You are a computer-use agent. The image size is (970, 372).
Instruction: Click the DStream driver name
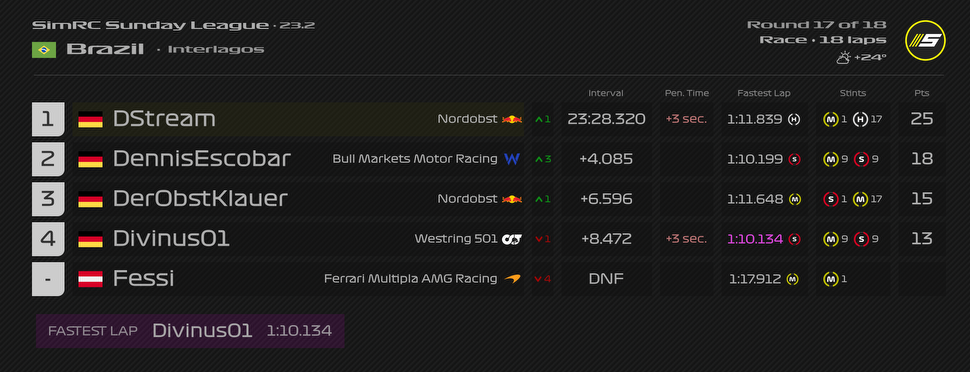164,119
